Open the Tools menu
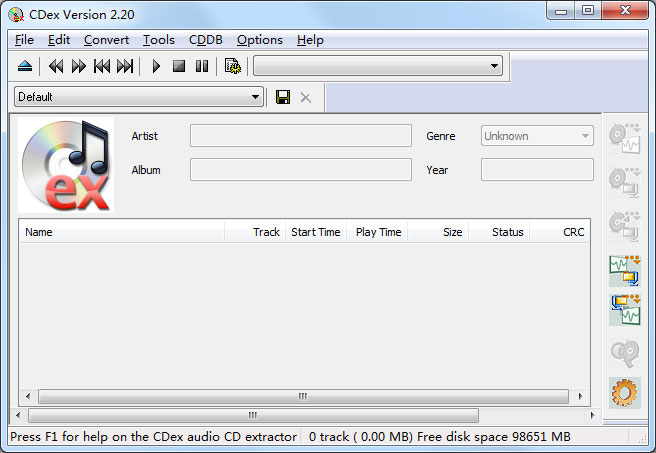656x453 pixels. click(159, 40)
